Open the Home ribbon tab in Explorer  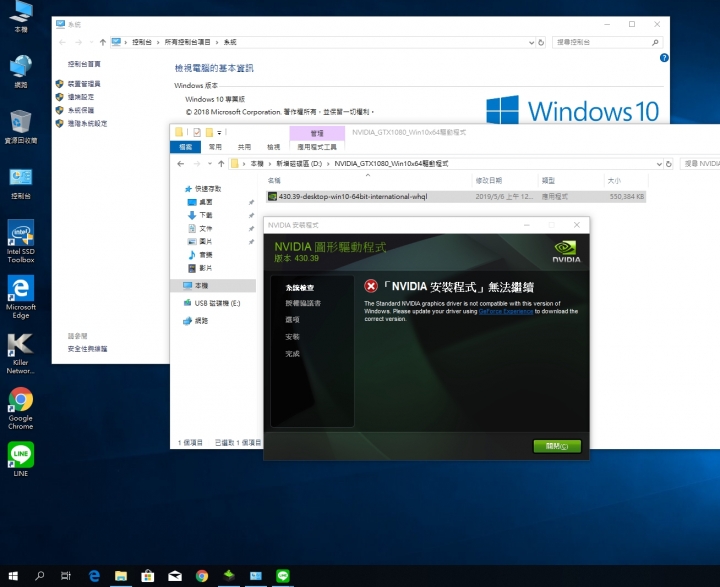point(215,147)
